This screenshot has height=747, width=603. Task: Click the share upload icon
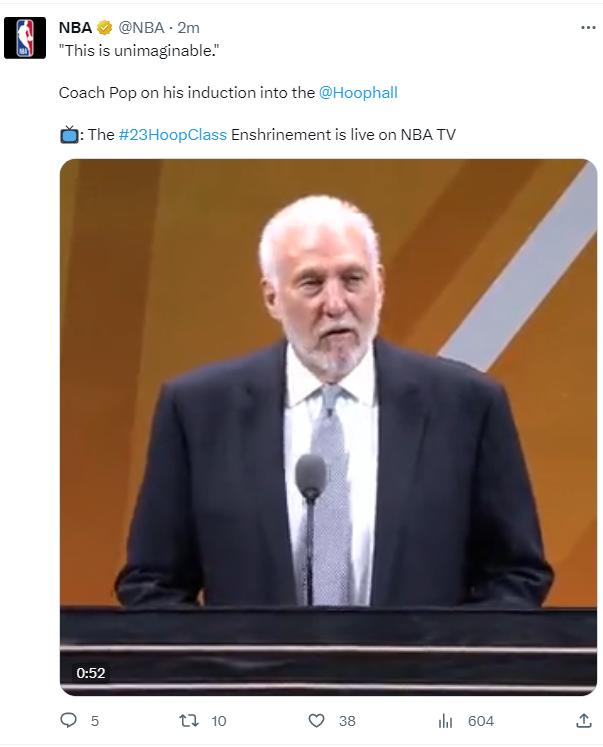[583, 720]
